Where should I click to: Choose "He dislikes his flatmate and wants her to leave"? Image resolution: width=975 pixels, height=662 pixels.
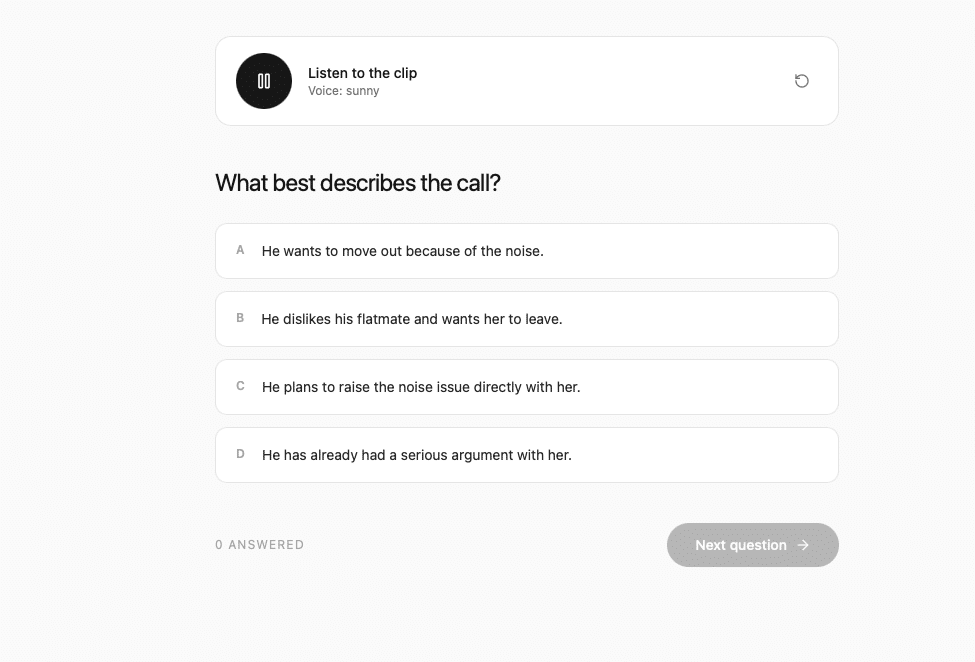point(527,319)
